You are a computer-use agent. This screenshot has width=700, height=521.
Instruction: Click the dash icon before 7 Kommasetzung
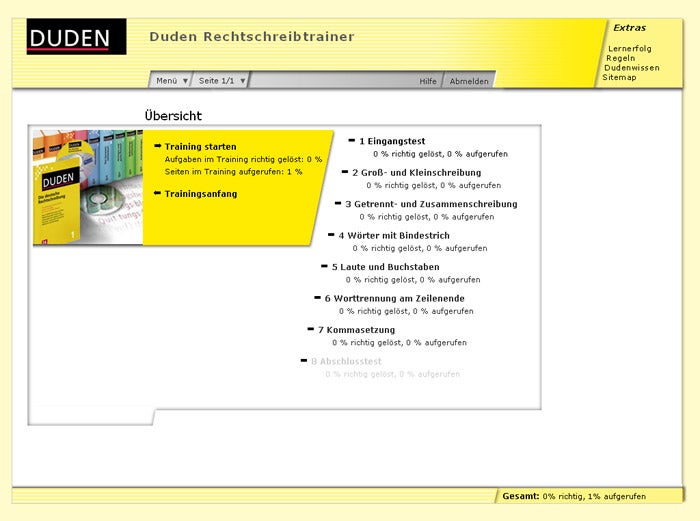tap(311, 329)
